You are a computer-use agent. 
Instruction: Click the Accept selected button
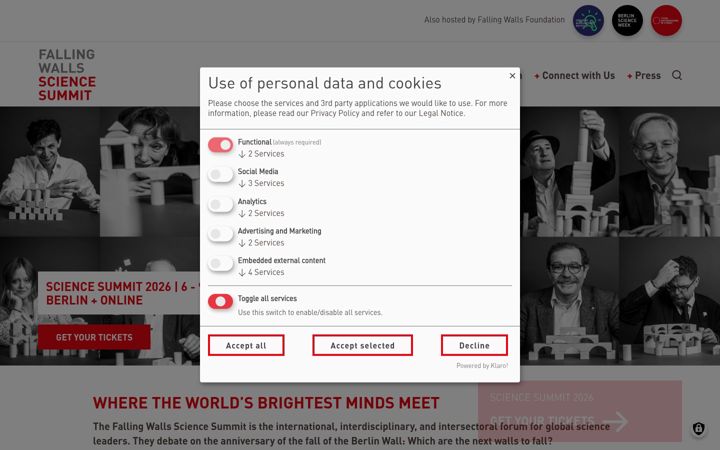point(362,345)
